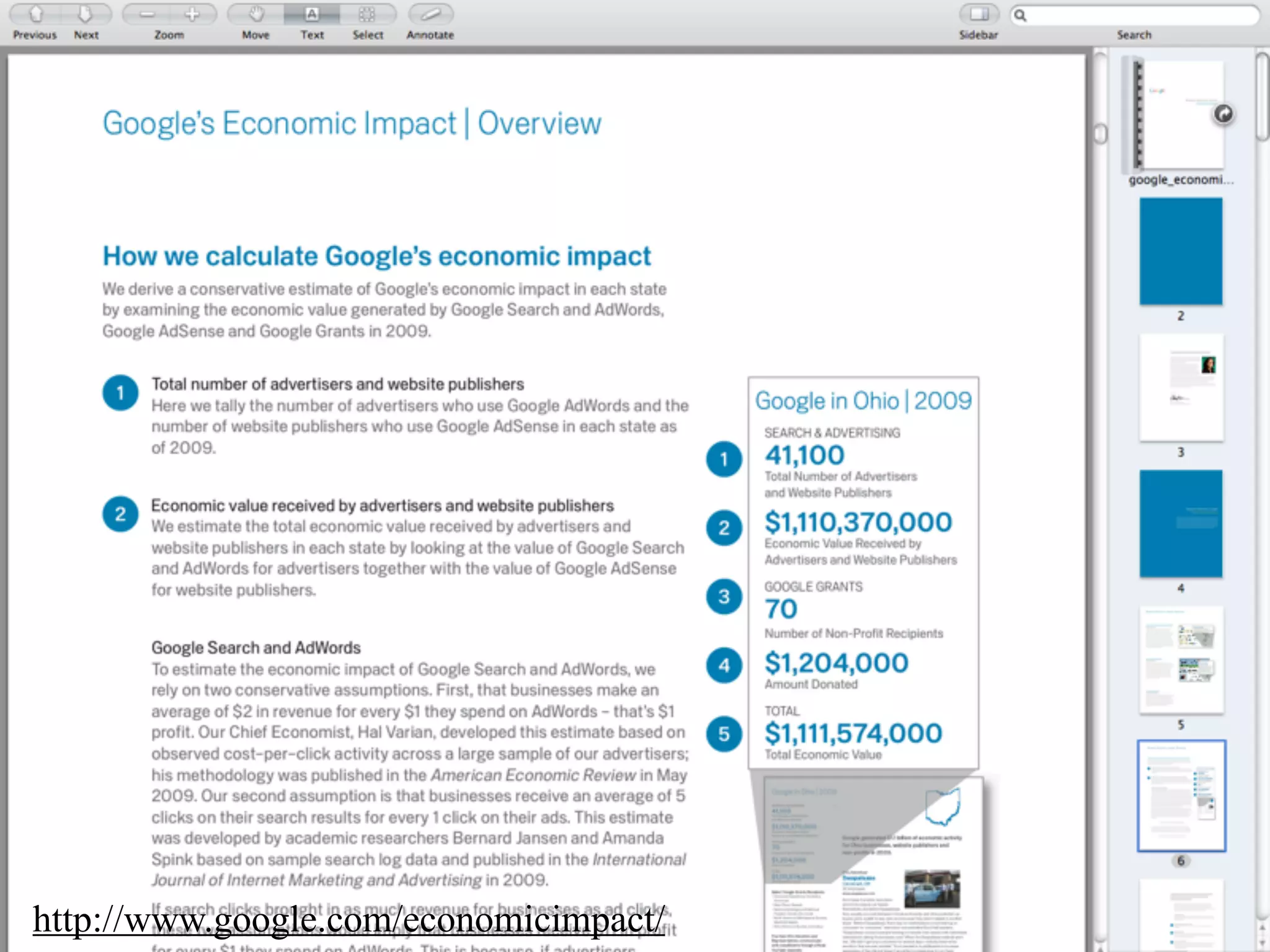Open page 3 thumbnail
Image resolution: width=1270 pixels, height=952 pixels.
tap(1181, 387)
